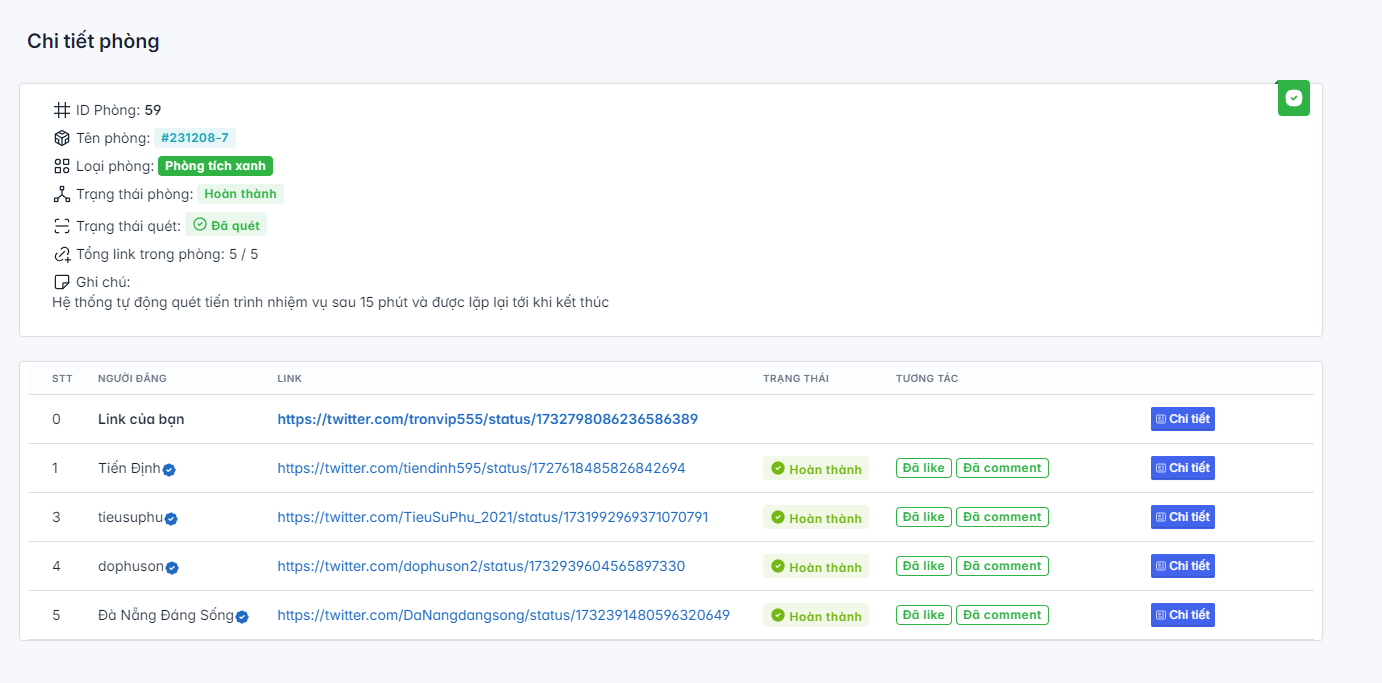Image resolution: width=1382 pixels, height=683 pixels.
Task: Click the Ghi chú note icon
Action: click(x=62, y=282)
